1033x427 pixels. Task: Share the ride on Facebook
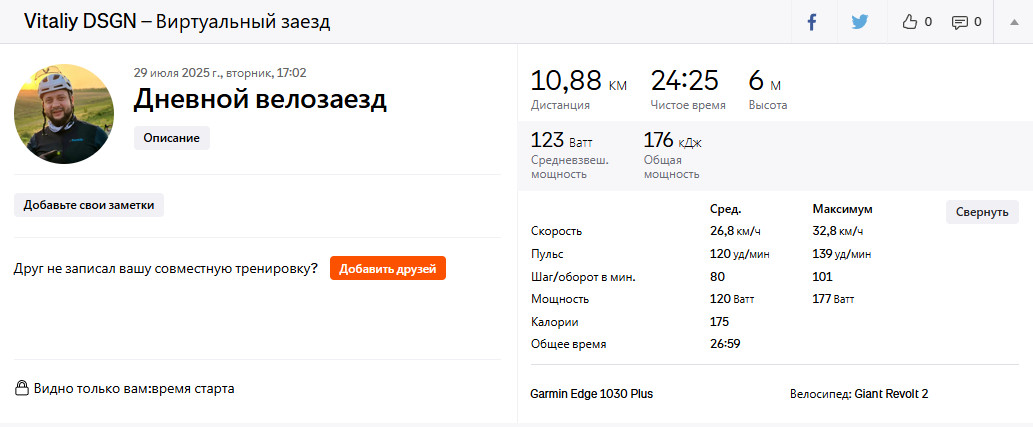coord(812,22)
